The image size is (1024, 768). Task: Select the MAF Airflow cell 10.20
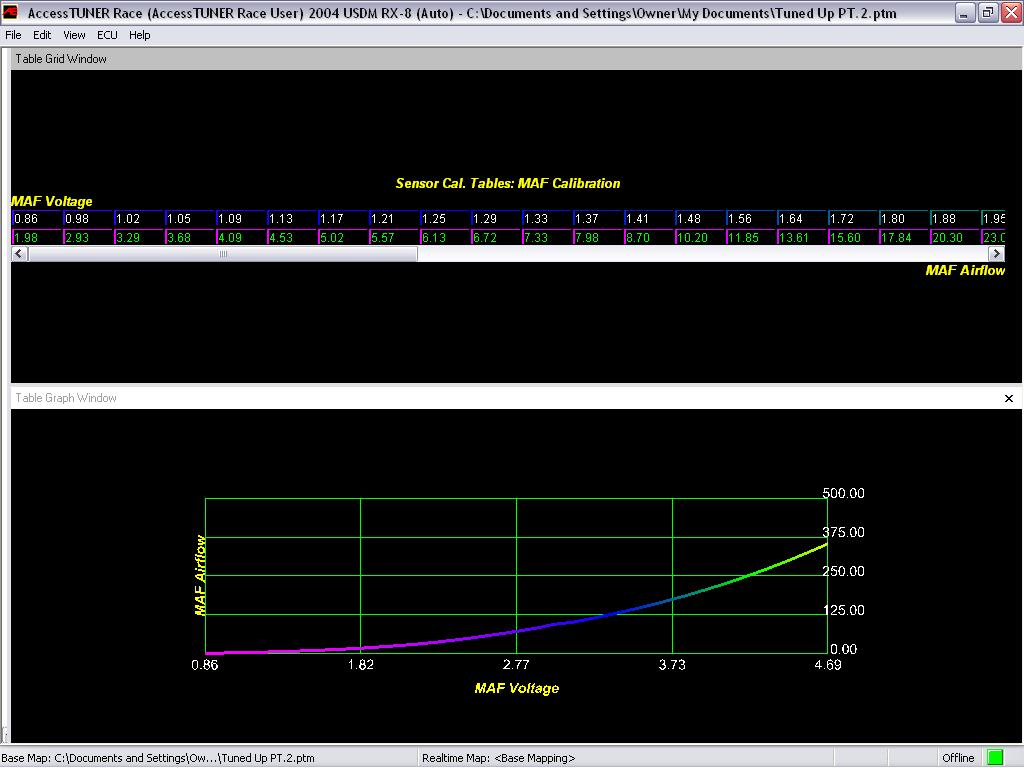click(x=700, y=237)
